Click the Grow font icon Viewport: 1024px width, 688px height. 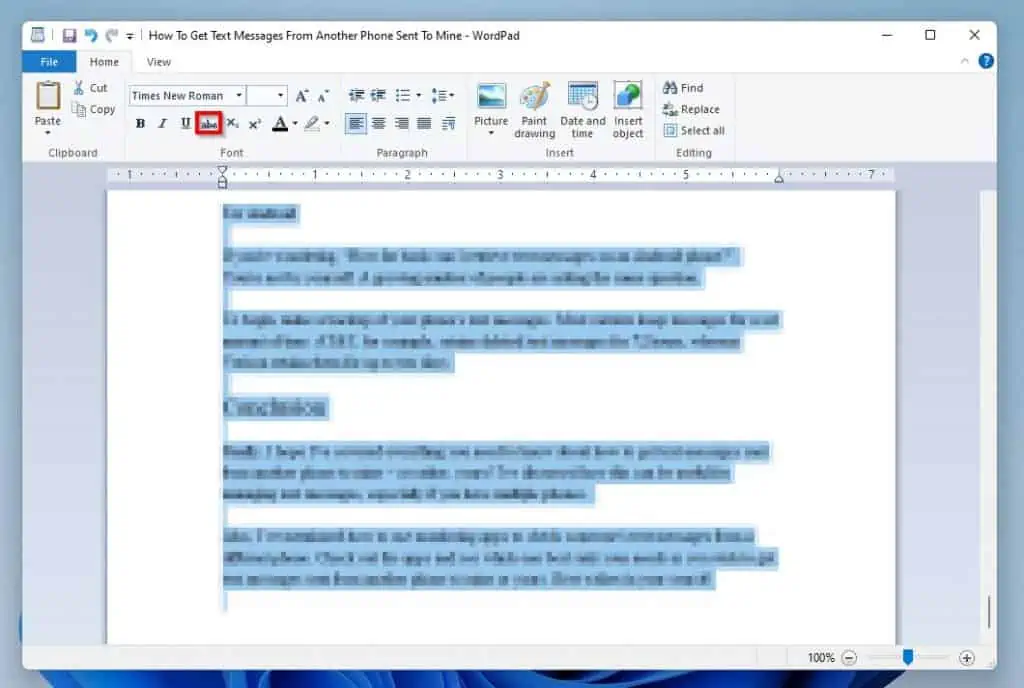(x=301, y=95)
